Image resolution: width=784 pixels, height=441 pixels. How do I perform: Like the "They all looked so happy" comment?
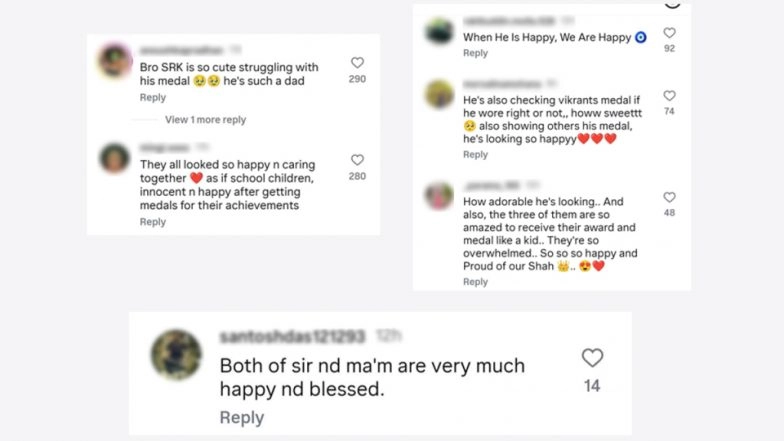pos(357,160)
